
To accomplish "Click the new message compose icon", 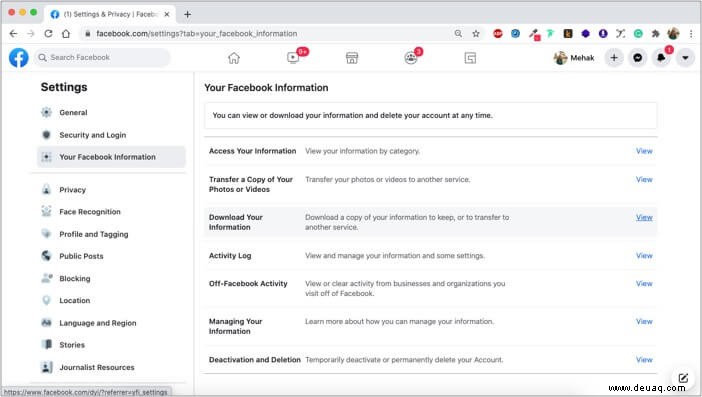I will click(x=683, y=378).
